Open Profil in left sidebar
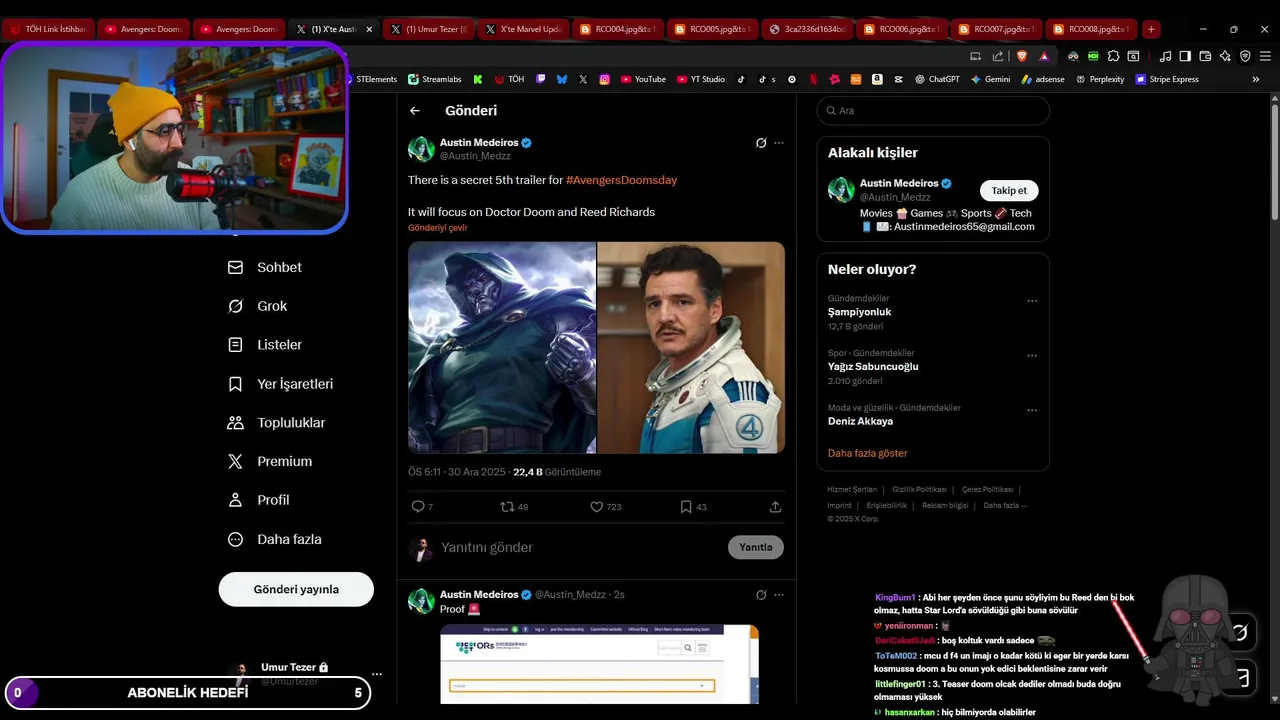This screenshot has width=1280, height=720. click(x=258, y=500)
